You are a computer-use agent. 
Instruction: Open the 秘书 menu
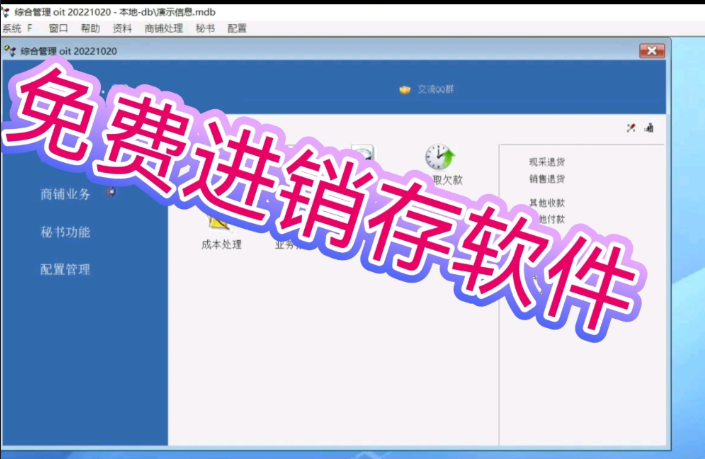pos(205,29)
